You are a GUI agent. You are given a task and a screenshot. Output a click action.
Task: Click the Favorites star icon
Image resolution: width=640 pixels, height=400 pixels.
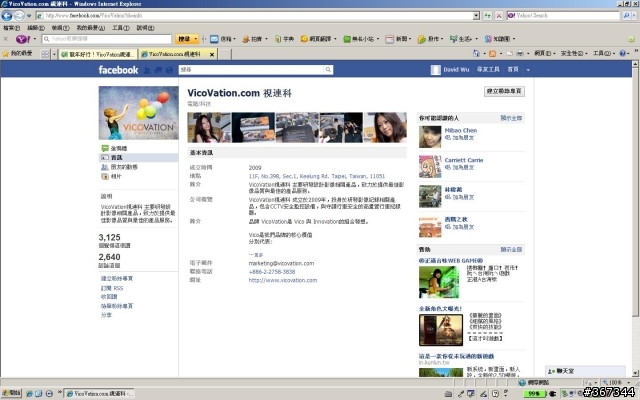pos(6,54)
